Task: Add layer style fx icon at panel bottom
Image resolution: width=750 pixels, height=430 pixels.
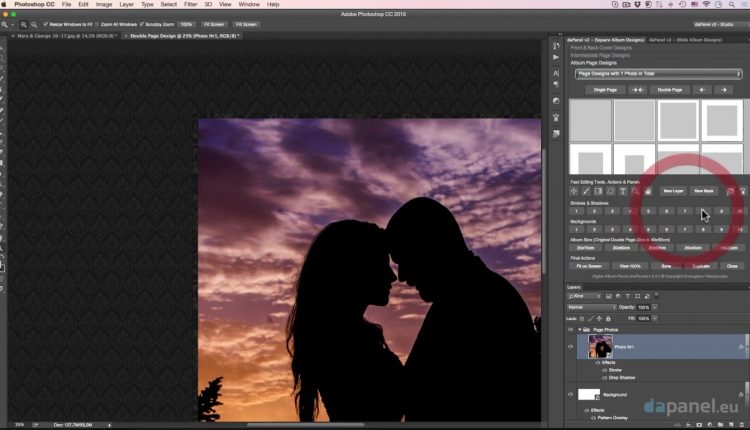Action: tap(688, 425)
